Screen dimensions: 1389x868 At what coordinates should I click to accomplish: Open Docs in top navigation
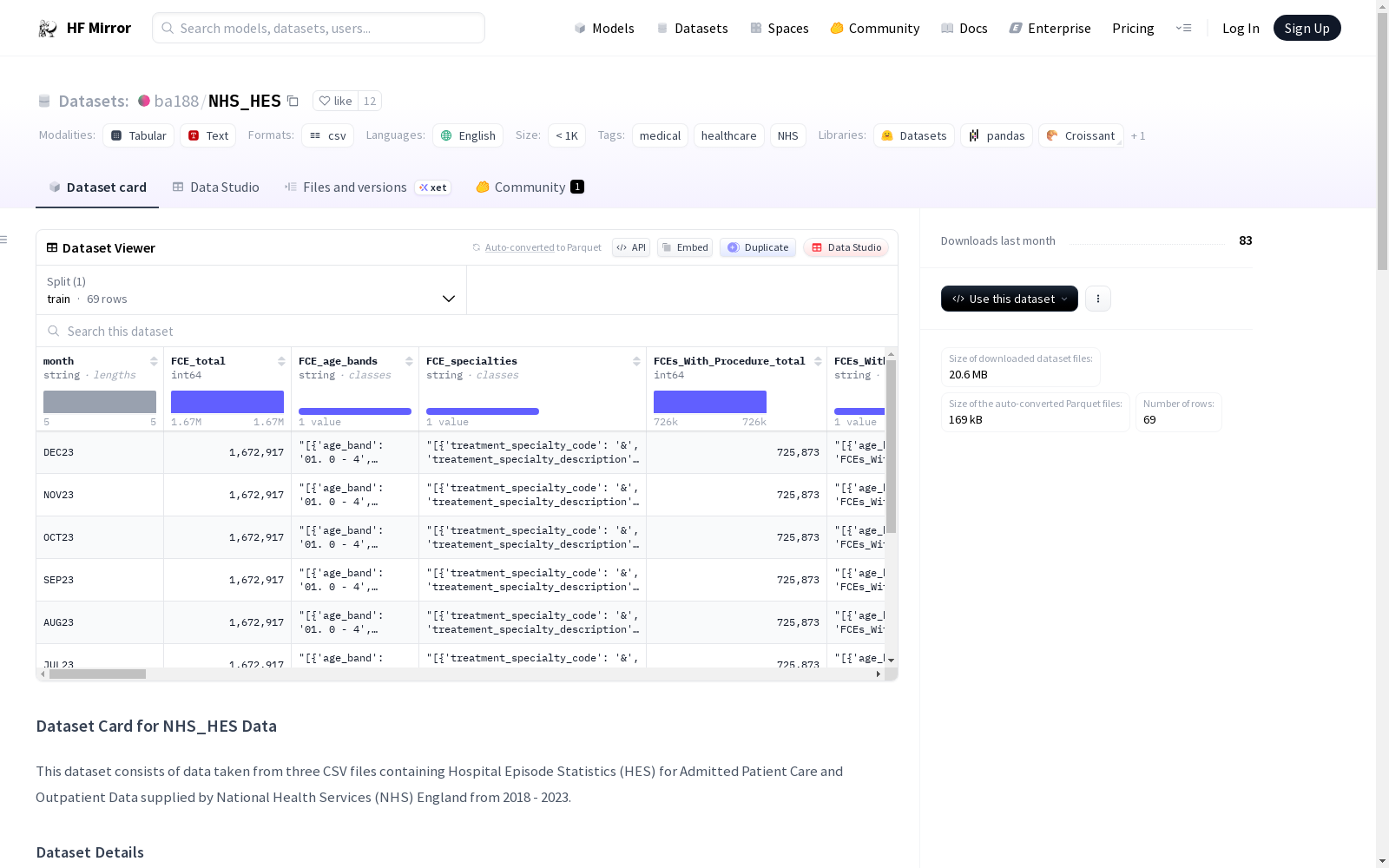point(964,29)
